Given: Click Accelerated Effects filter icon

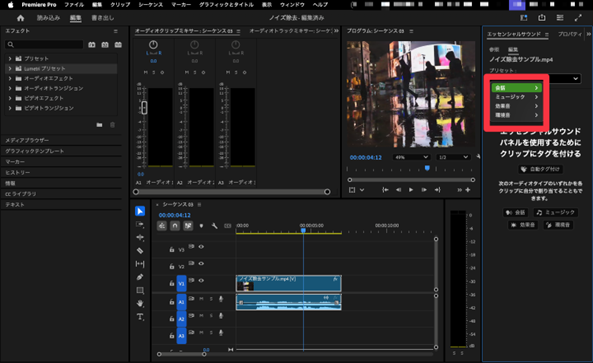Looking at the screenshot, I should point(92,45).
